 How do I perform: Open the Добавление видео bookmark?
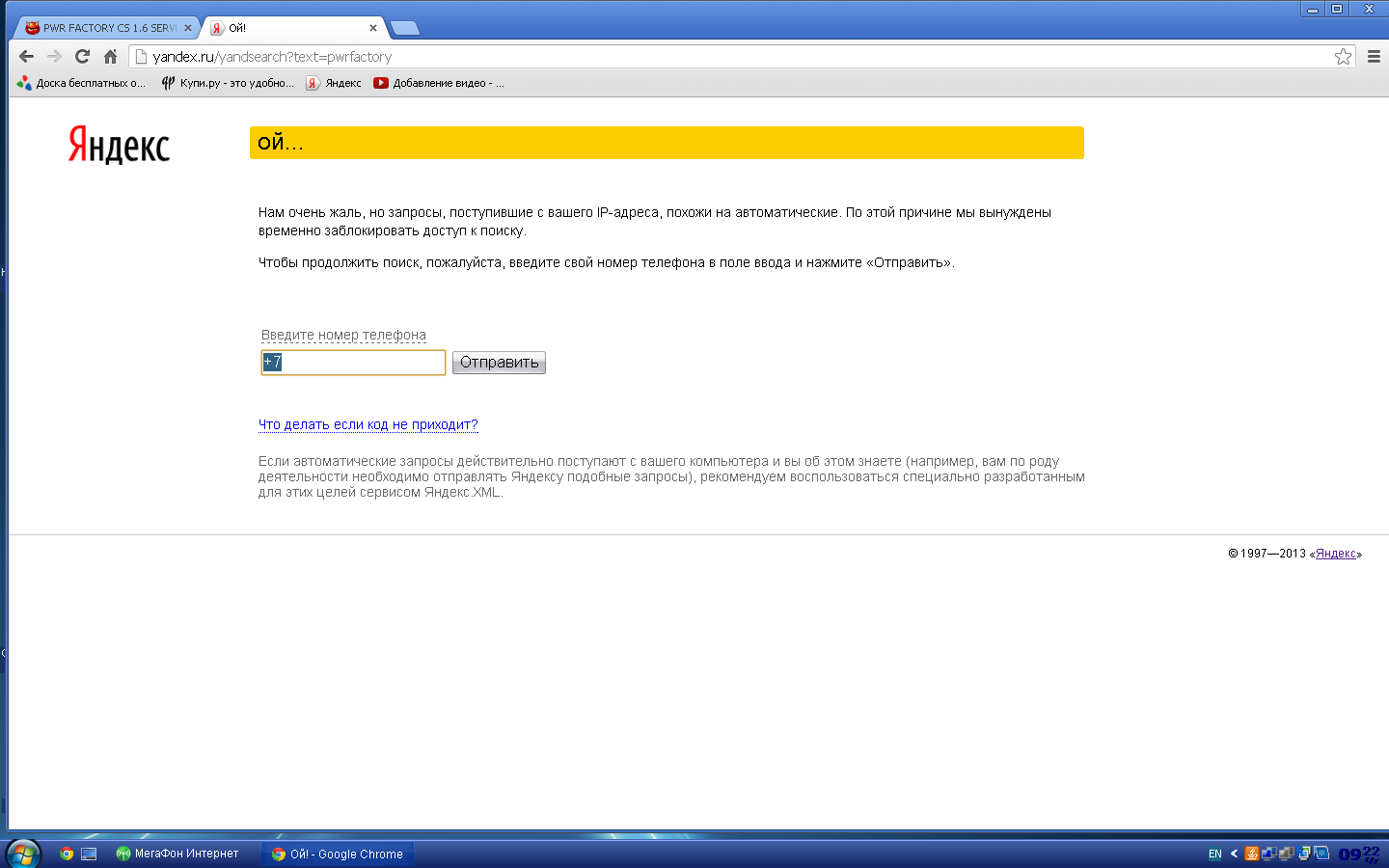pos(439,83)
